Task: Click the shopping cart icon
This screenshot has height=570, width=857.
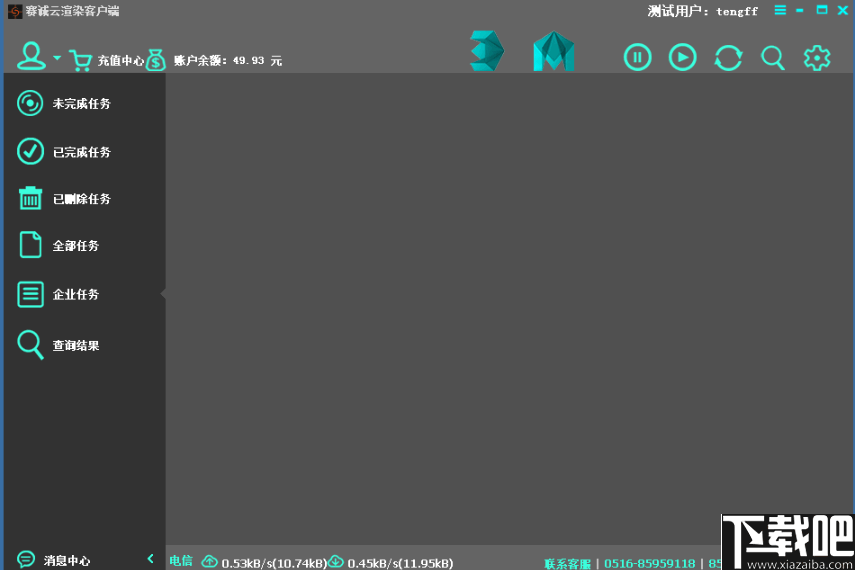Action: (x=81, y=60)
